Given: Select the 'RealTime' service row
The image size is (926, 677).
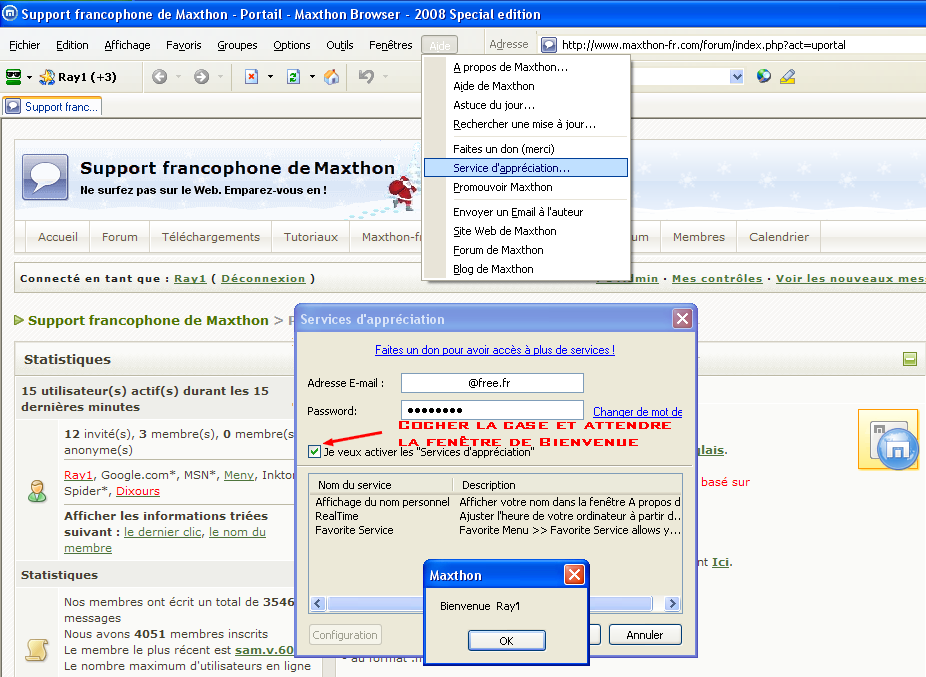Looking at the screenshot, I should click(x=496, y=516).
